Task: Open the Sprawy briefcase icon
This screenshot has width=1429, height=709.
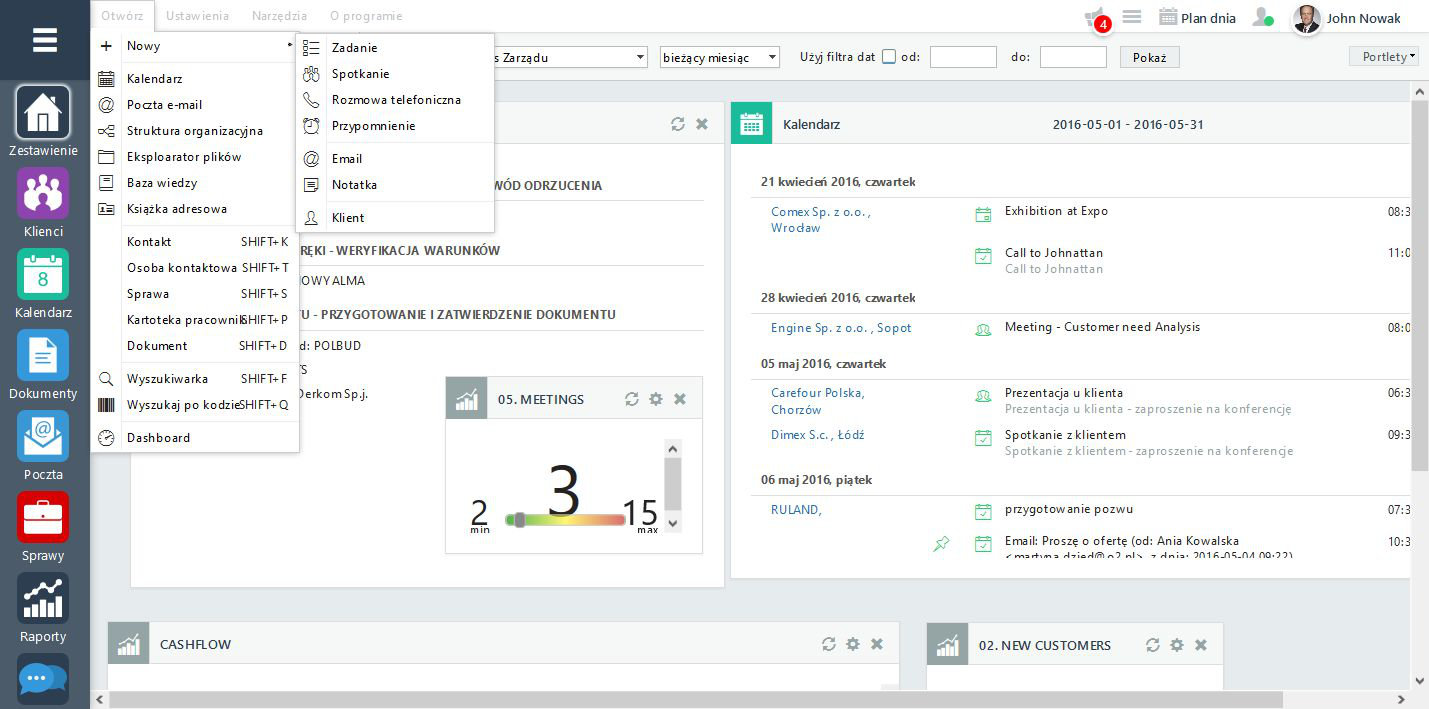Action: pos(43,518)
